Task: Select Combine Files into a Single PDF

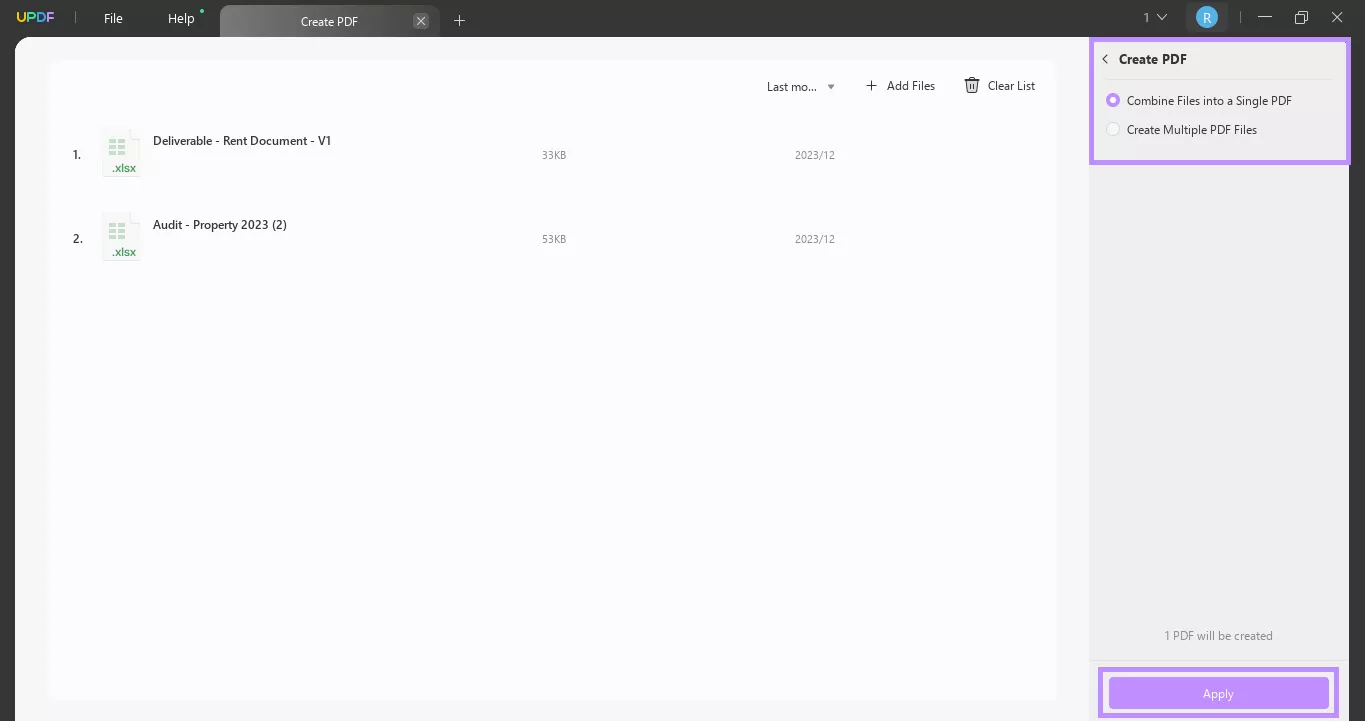Action: 1113,100
